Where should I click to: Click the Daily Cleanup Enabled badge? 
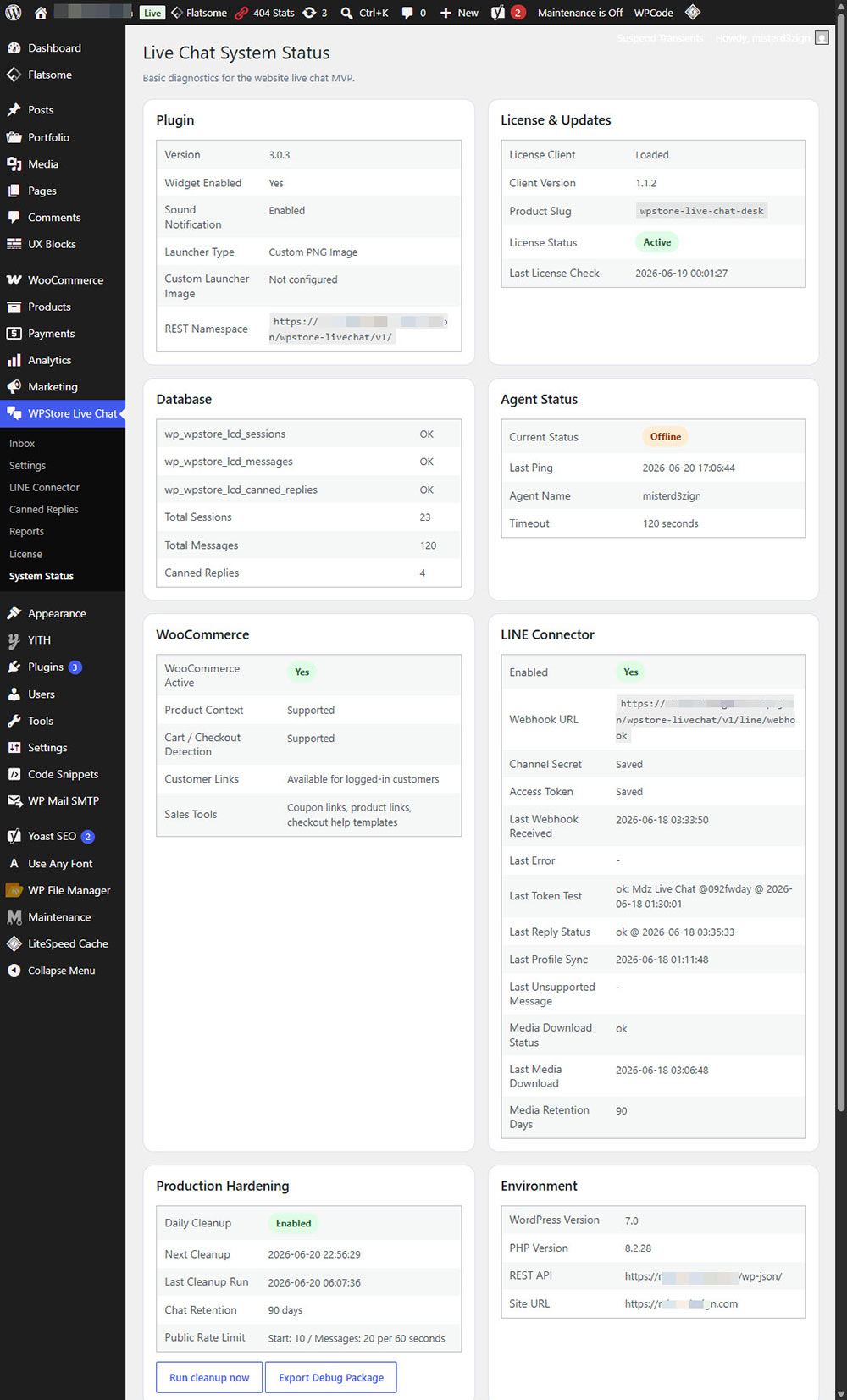point(294,1223)
